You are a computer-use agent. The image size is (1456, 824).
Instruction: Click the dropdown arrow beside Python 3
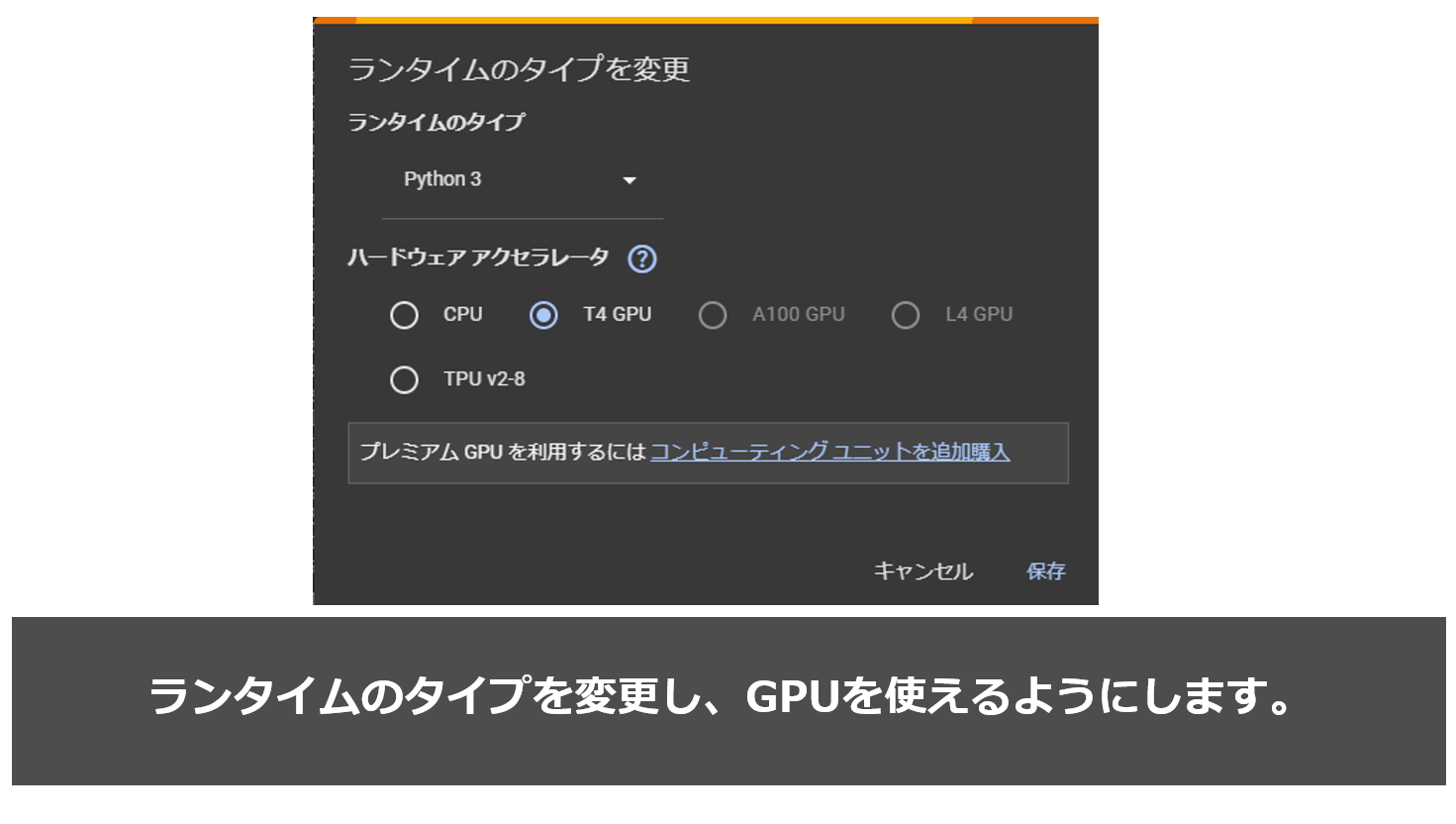click(x=631, y=180)
